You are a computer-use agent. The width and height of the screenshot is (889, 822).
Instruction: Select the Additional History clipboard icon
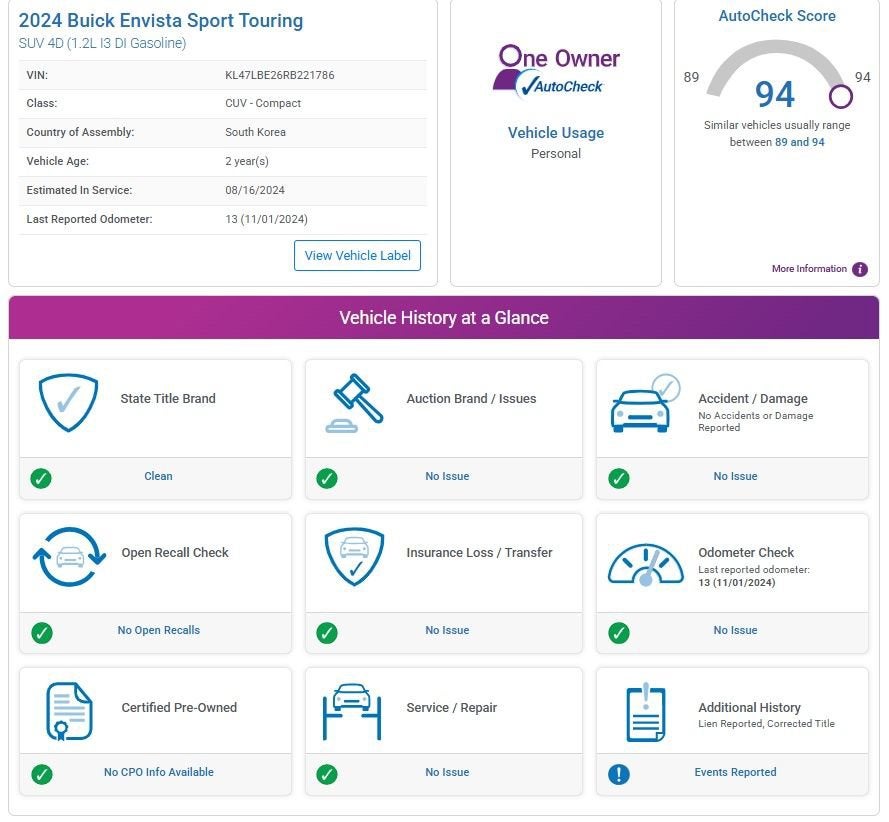pos(646,712)
